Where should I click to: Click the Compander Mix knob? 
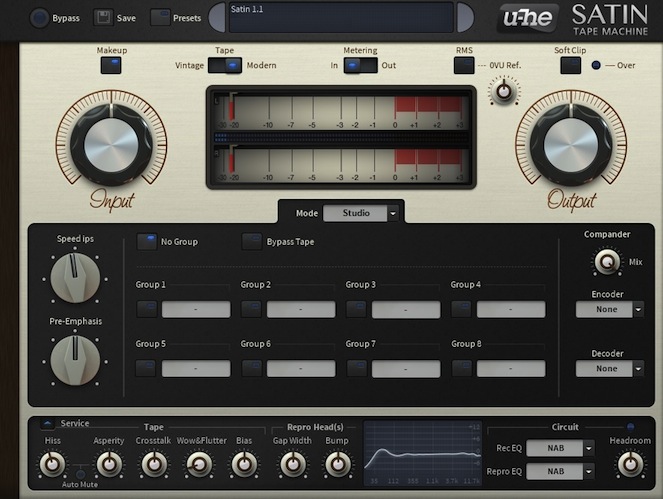tap(607, 262)
